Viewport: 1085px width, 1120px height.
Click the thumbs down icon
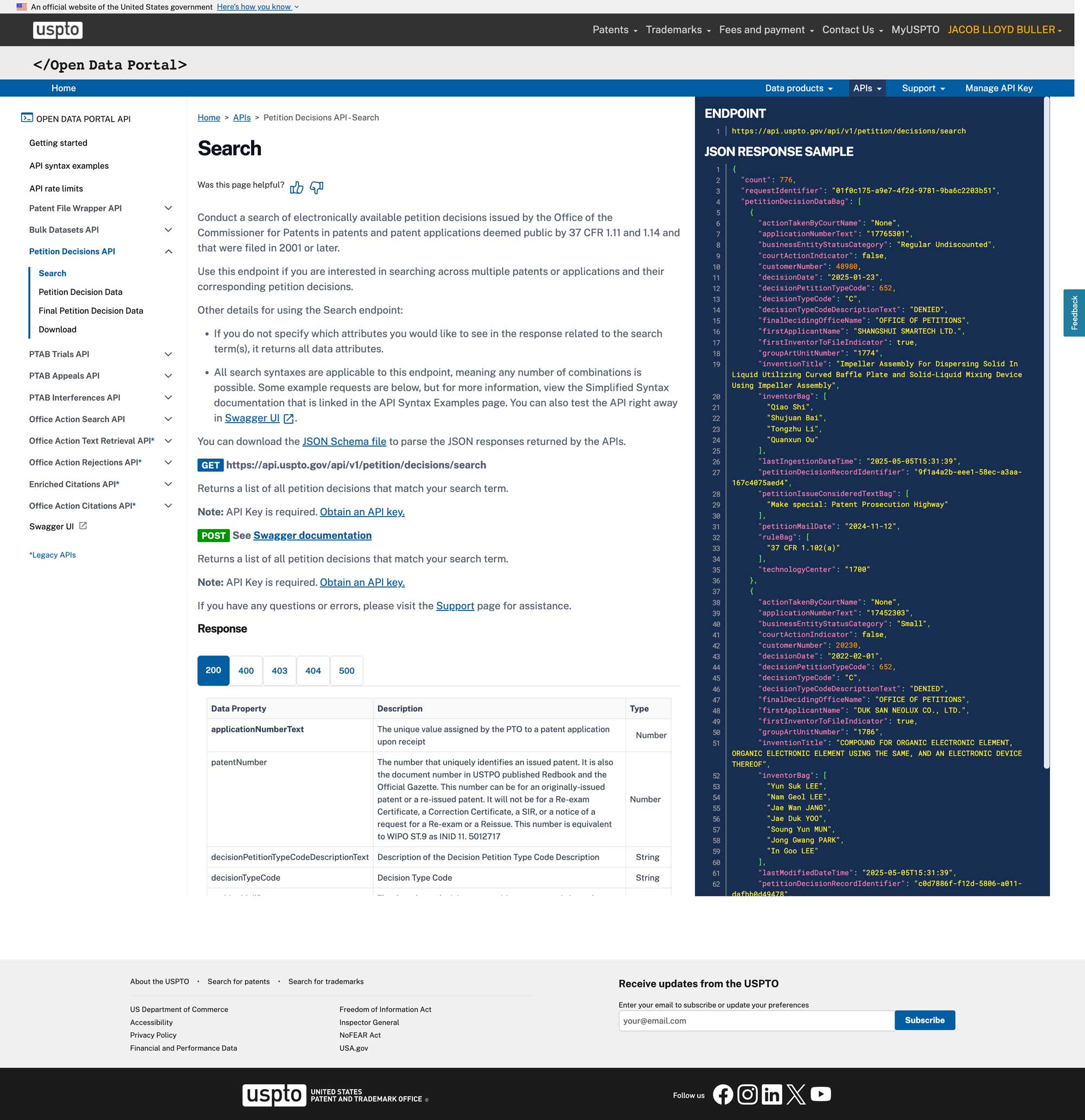click(316, 187)
